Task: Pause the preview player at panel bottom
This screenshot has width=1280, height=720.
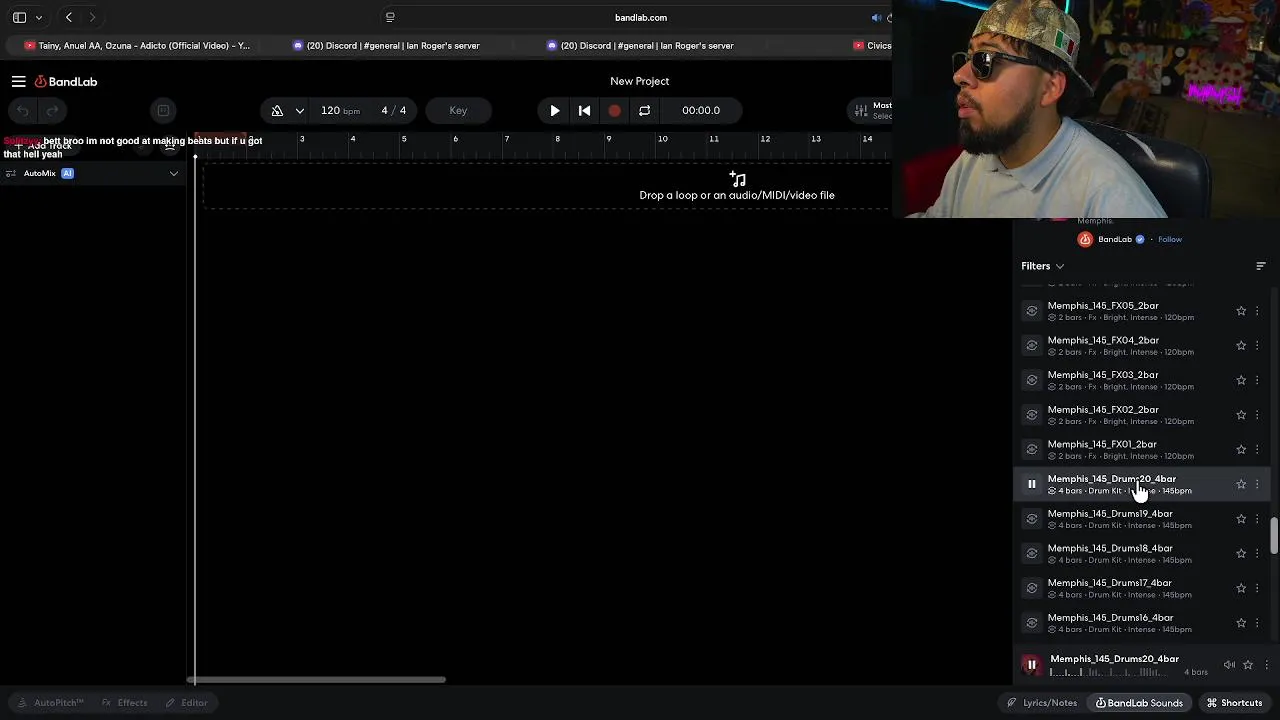Action: 1031,665
